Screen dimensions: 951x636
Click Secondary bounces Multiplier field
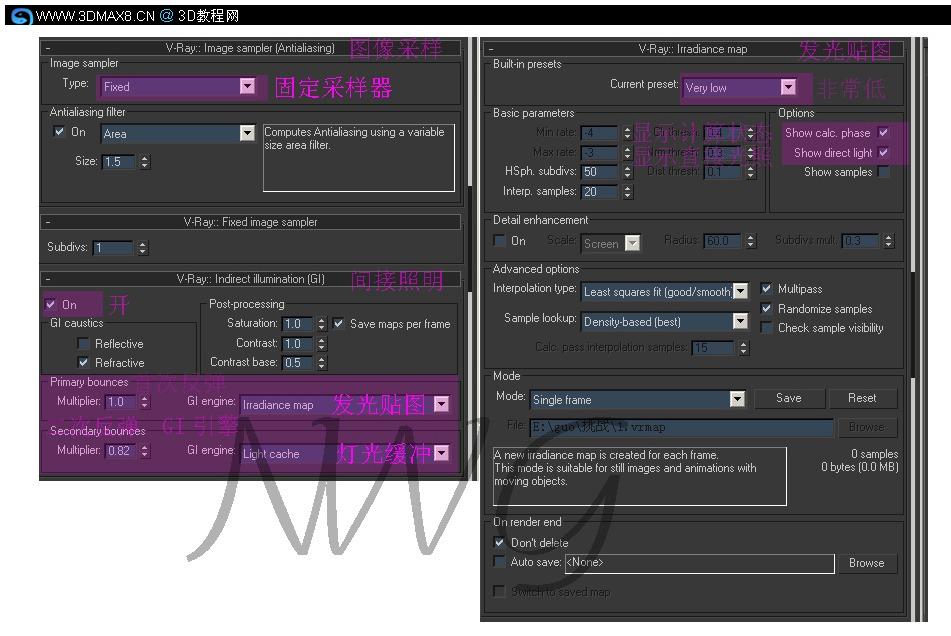point(120,451)
